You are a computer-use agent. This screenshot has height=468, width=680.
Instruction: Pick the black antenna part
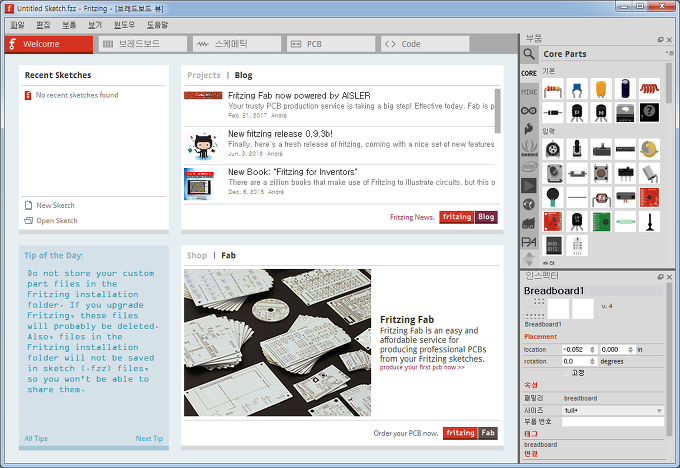(x=649, y=221)
